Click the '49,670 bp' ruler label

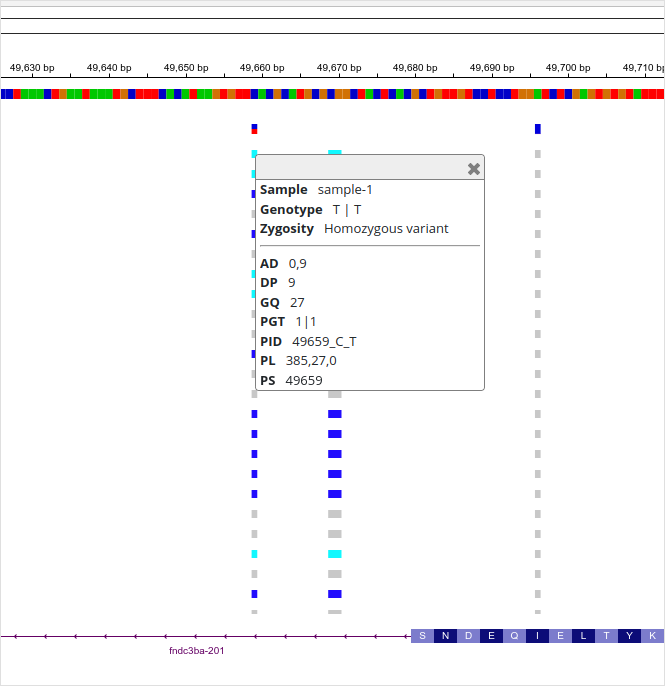pos(339,68)
